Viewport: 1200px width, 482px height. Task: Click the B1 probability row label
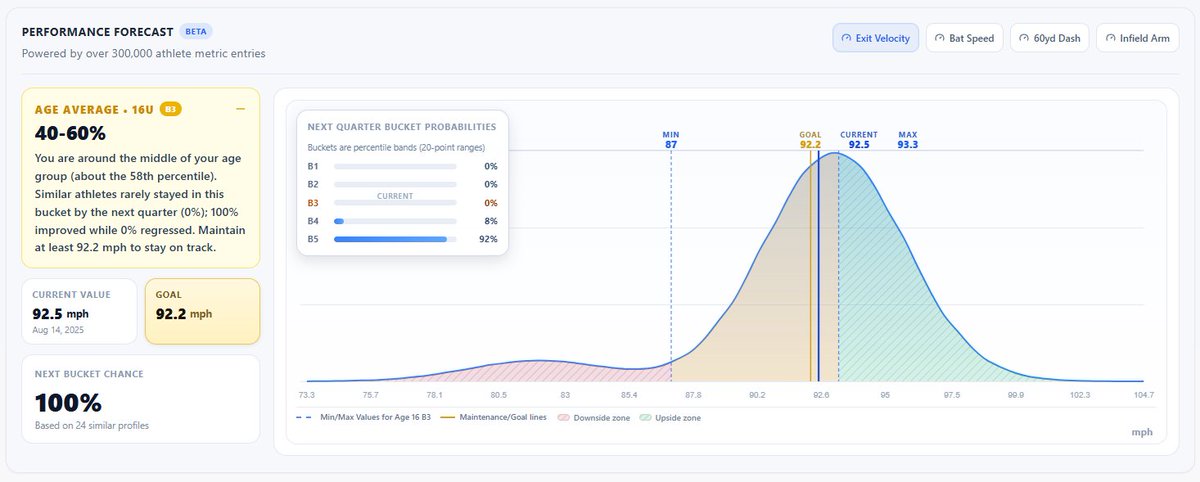pyautogui.click(x=313, y=166)
